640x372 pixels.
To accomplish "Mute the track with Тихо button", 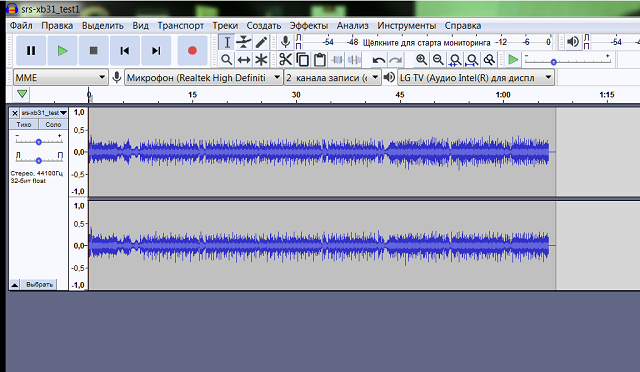I will pyautogui.click(x=24, y=124).
